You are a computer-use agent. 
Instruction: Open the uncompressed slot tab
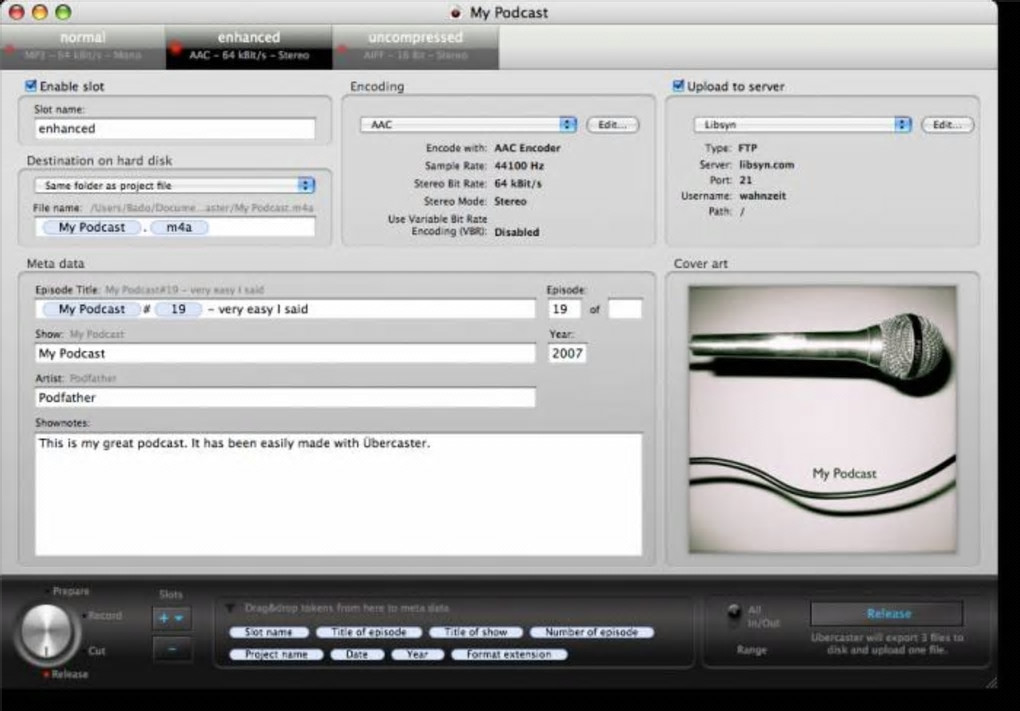[415, 47]
